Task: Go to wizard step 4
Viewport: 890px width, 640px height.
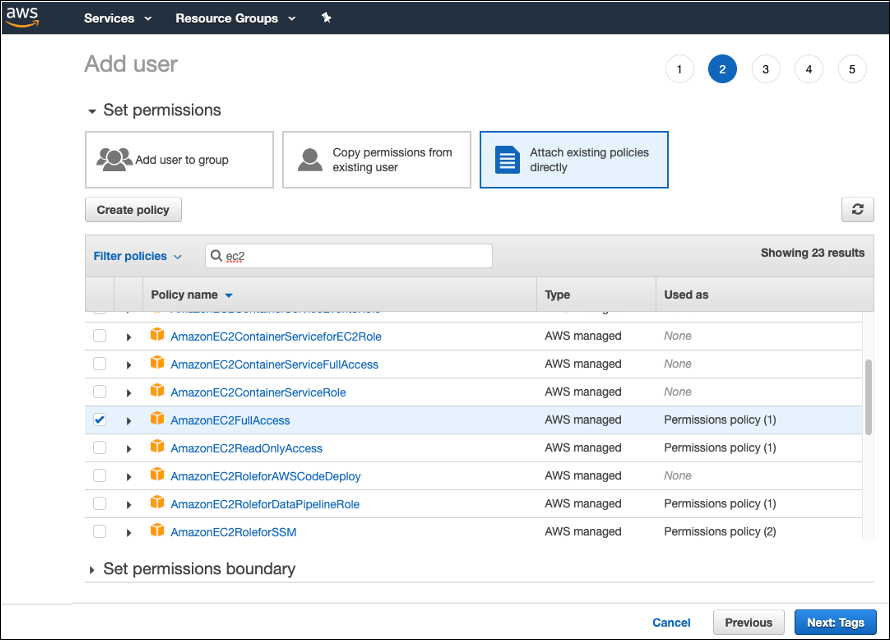Action: coord(809,69)
